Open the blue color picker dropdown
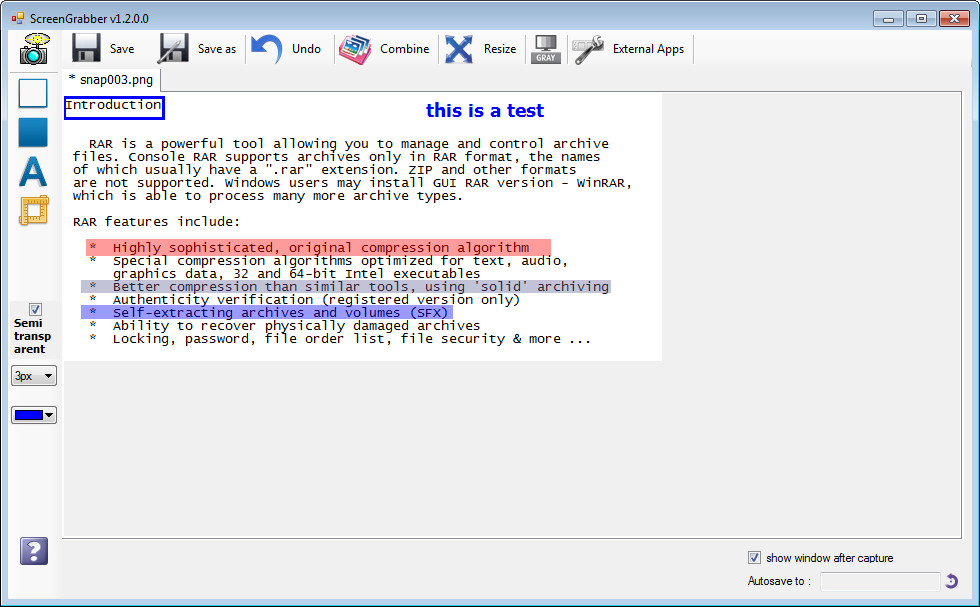 click(x=34, y=415)
